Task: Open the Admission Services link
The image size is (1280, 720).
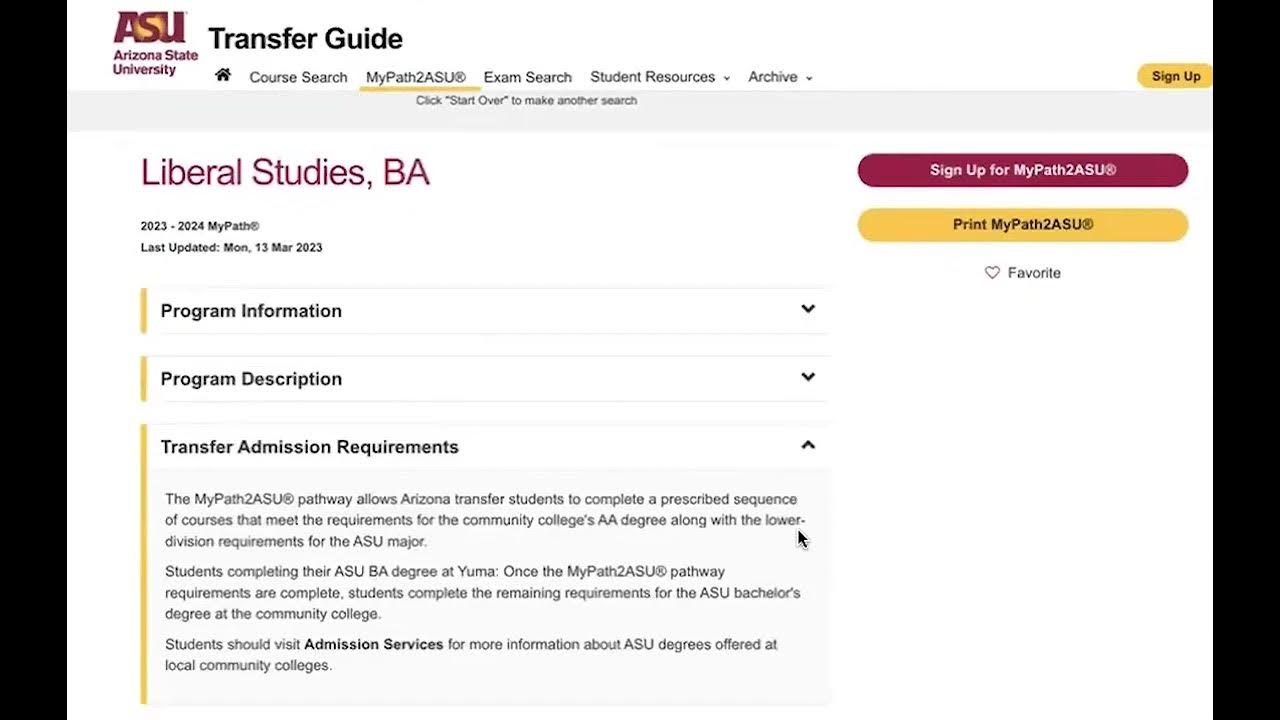Action: [x=374, y=644]
